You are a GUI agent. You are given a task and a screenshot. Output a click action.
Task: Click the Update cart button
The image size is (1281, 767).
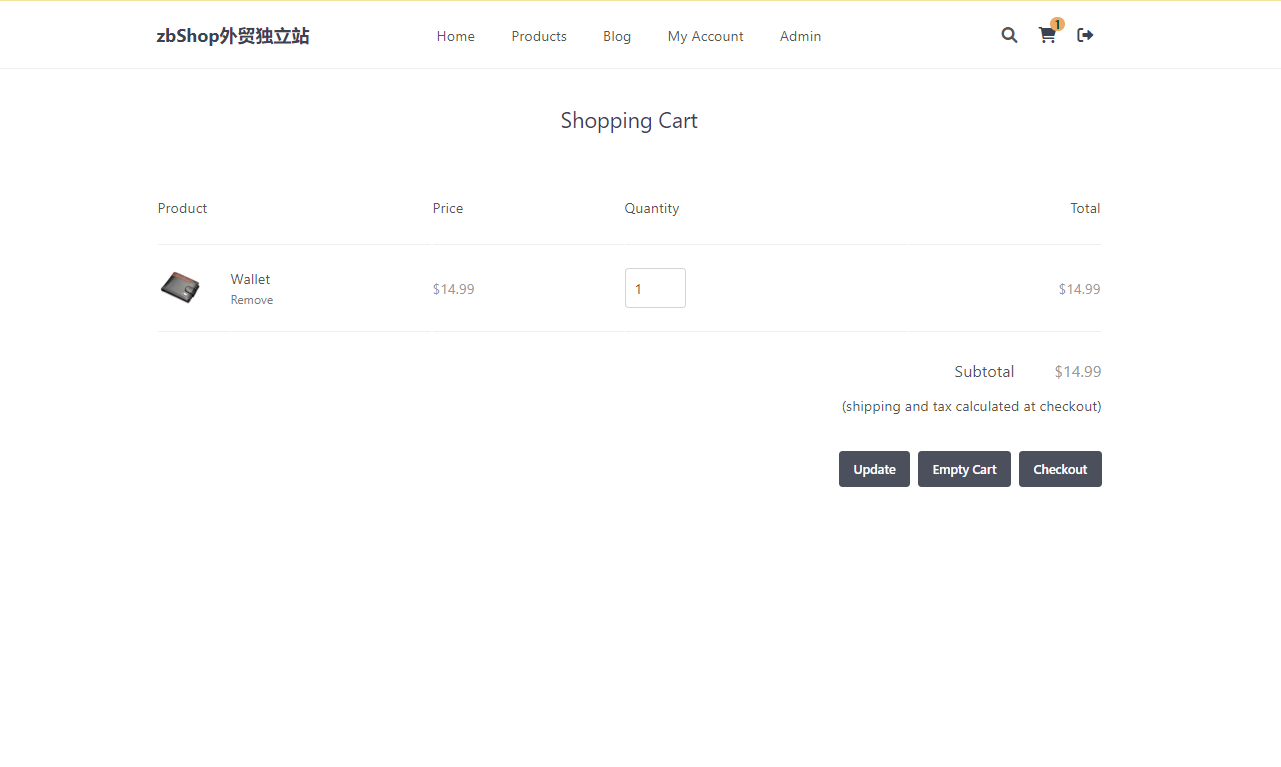point(874,469)
